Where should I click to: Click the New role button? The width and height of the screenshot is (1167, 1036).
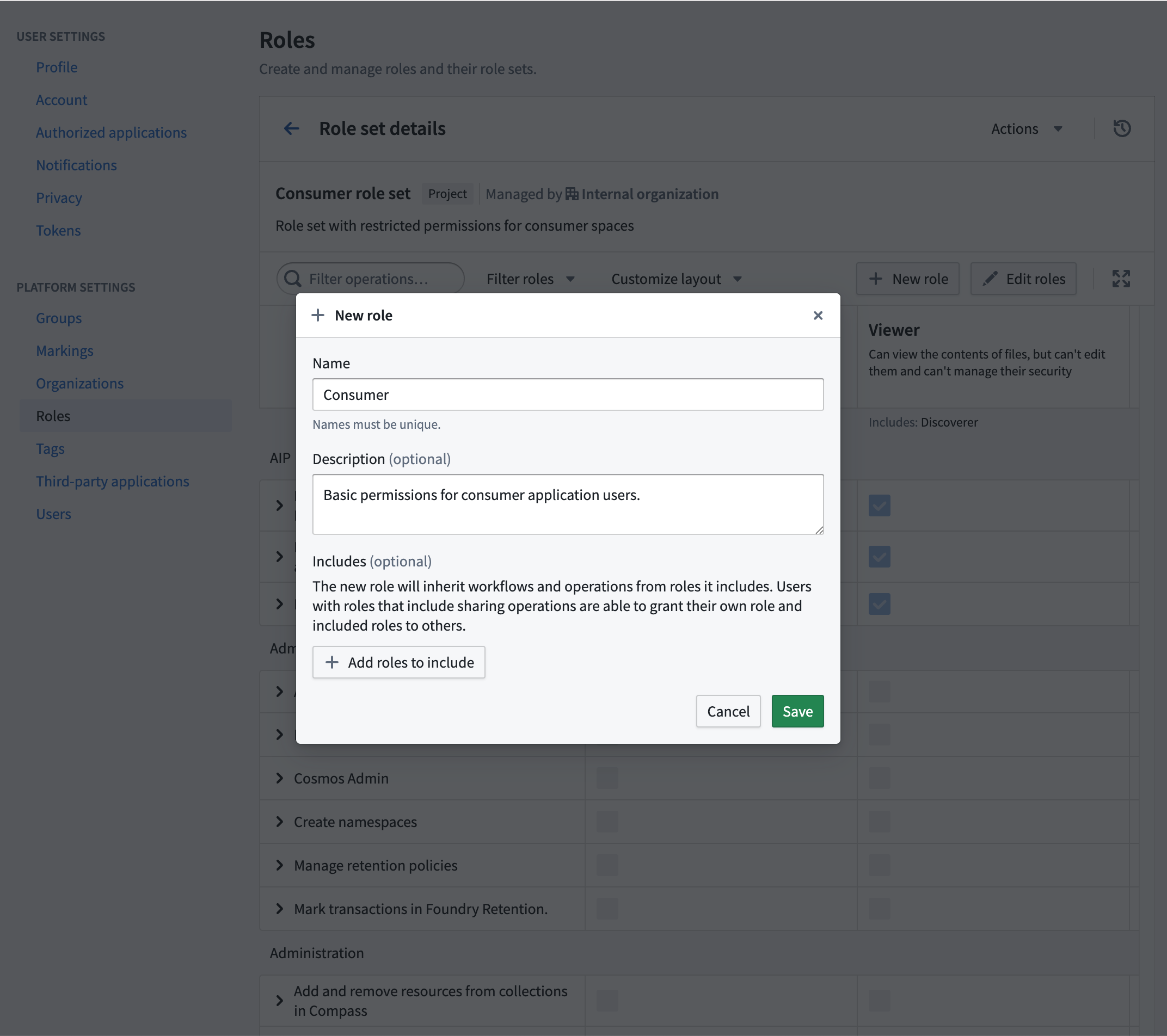(907, 279)
